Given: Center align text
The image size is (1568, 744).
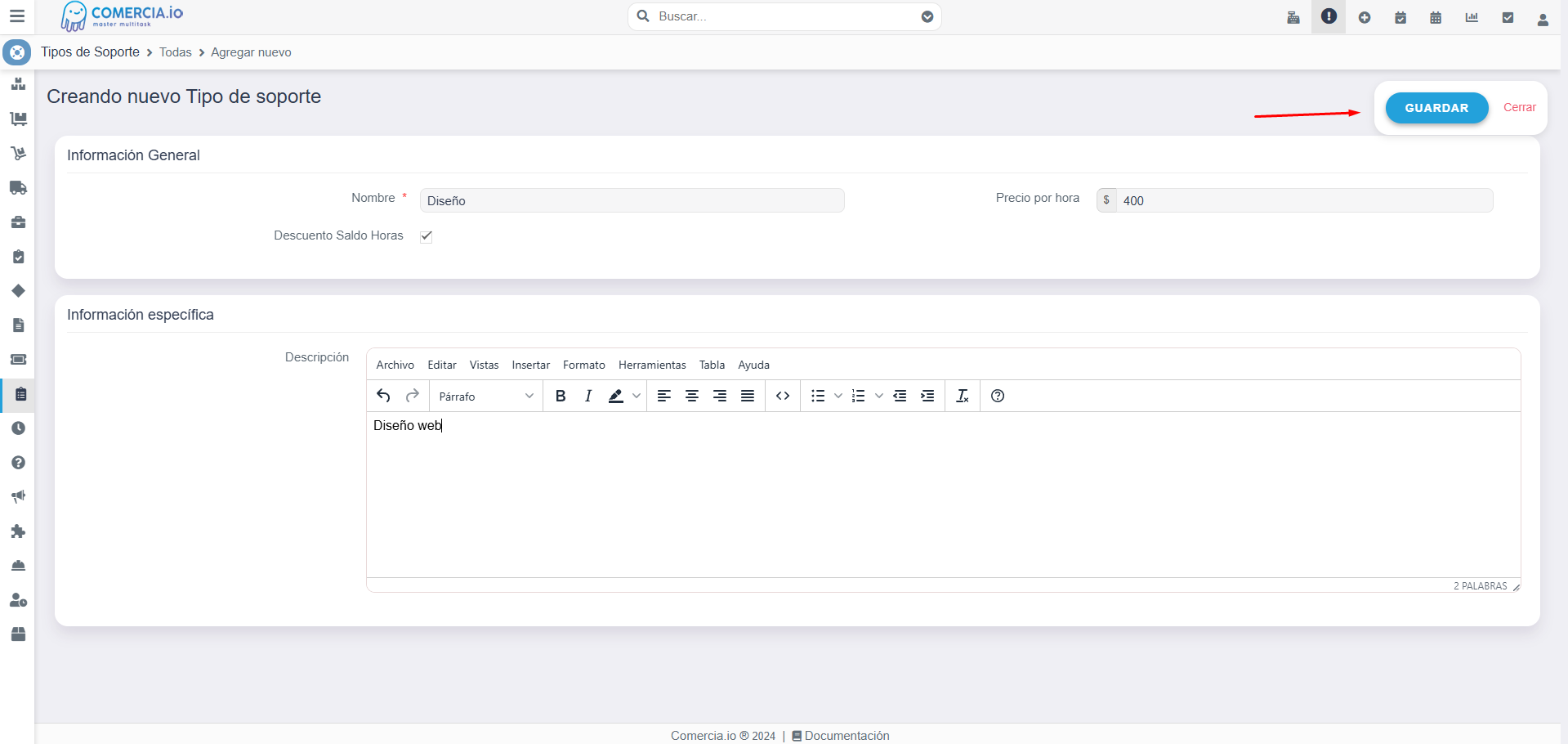Looking at the screenshot, I should pyautogui.click(x=692, y=396).
